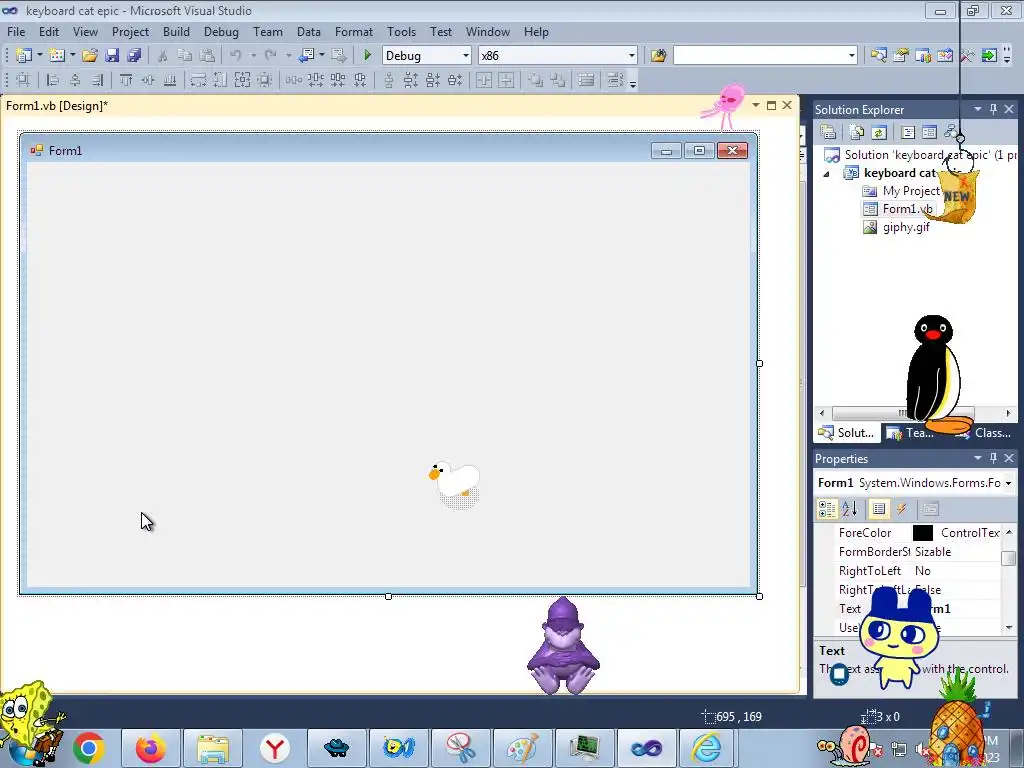Select the Solution Explorer bottom tab

click(x=846, y=432)
